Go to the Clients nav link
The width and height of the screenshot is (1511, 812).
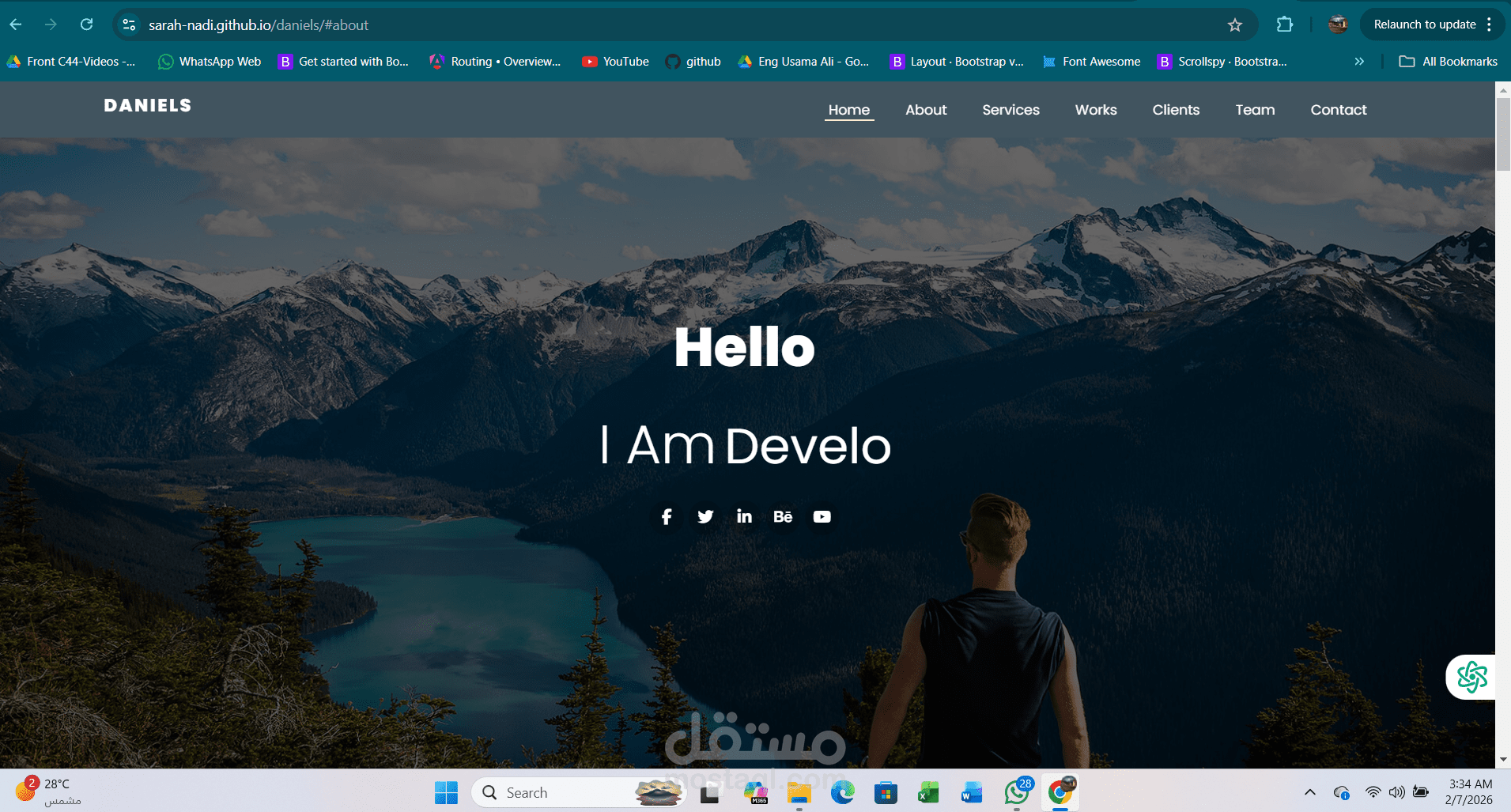(1176, 110)
